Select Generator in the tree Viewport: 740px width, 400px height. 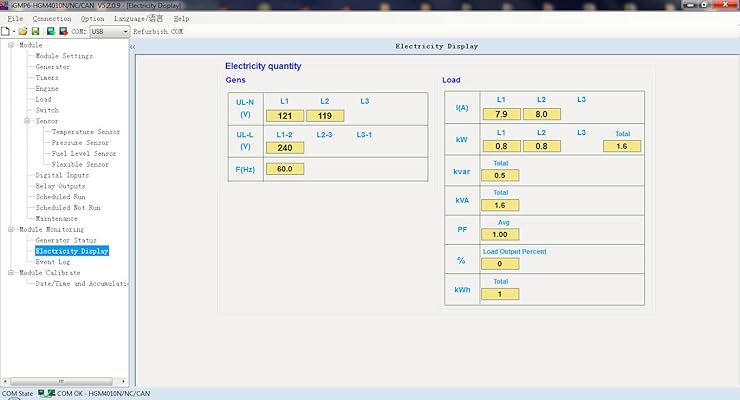pyautogui.click(x=52, y=67)
